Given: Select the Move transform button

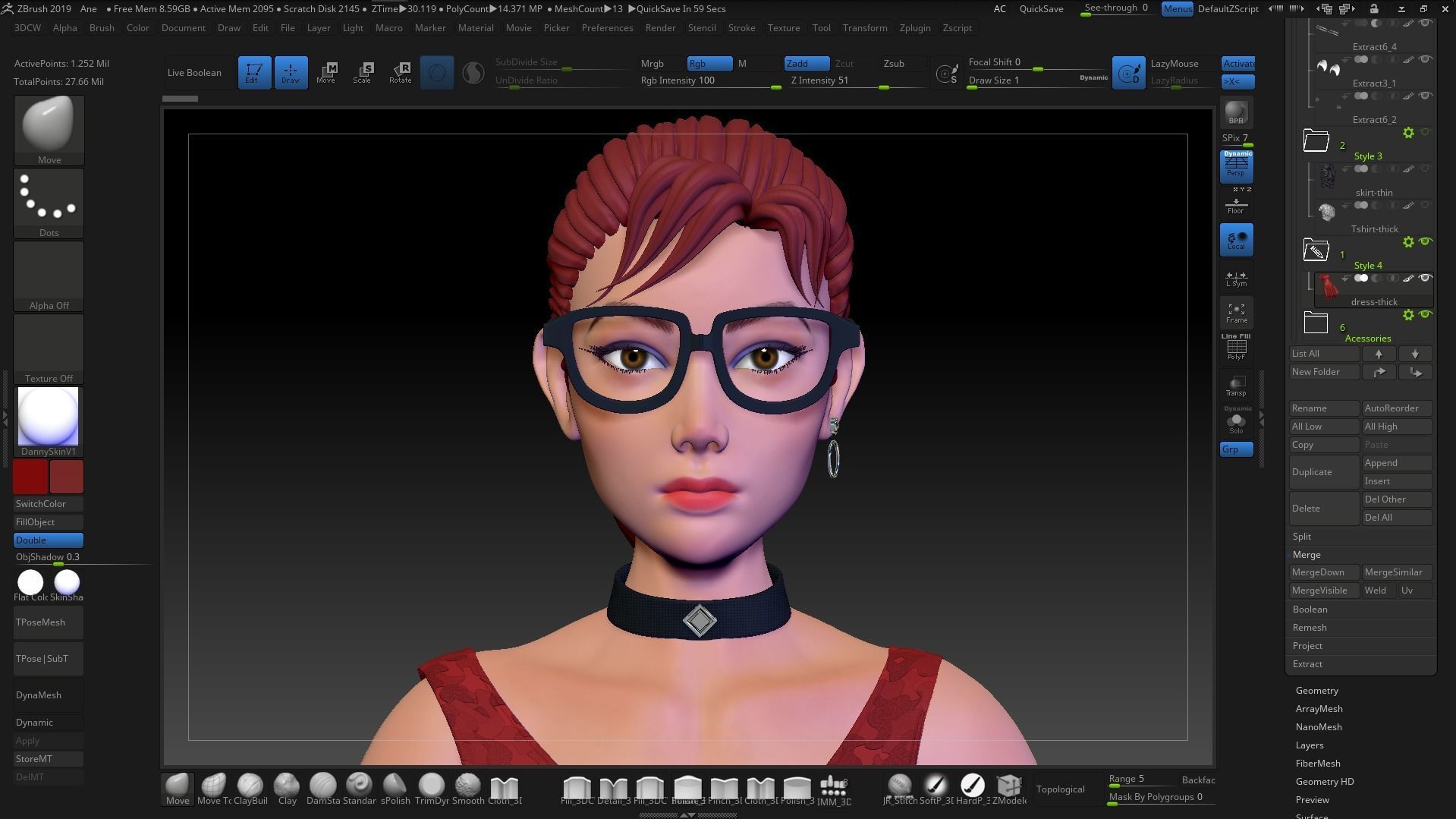Looking at the screenshot, I should point(326,73).
